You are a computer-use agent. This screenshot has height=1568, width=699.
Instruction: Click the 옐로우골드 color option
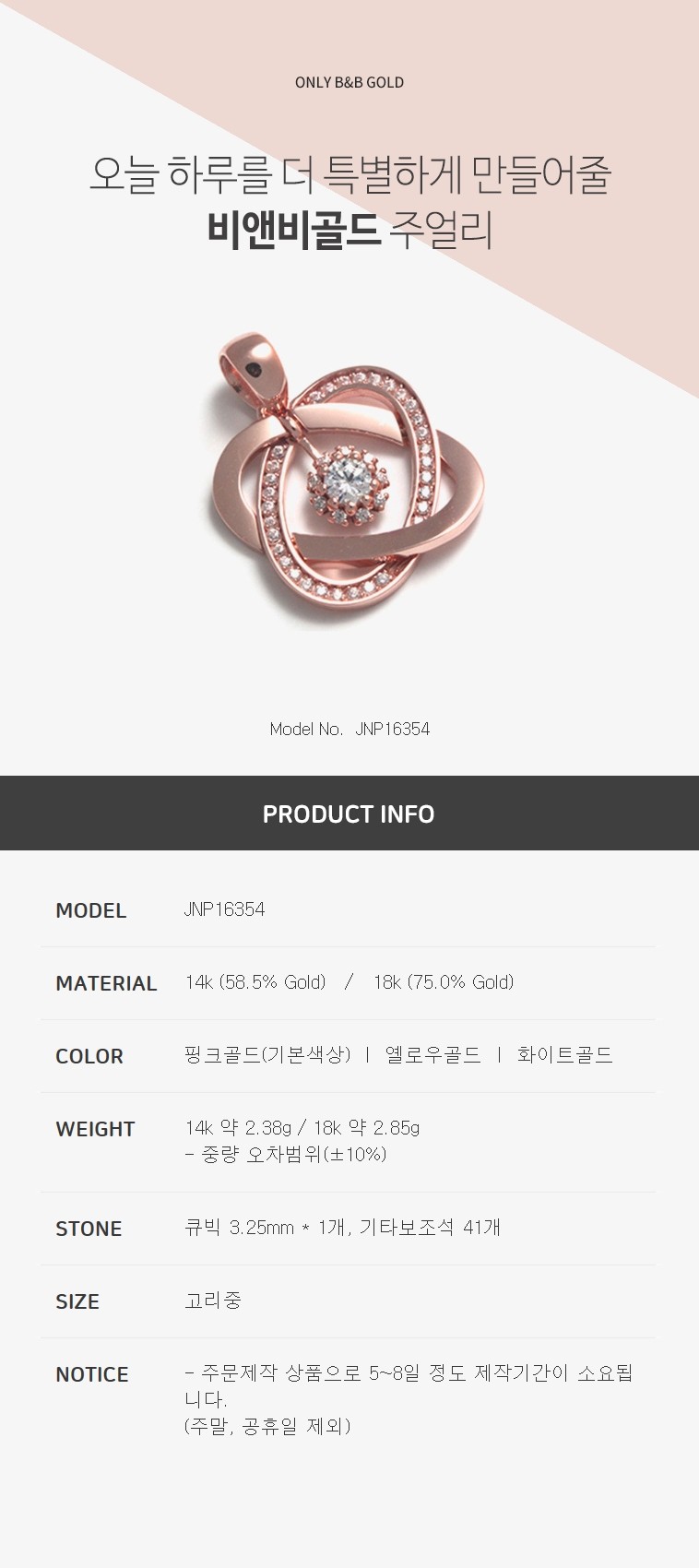432,1055
